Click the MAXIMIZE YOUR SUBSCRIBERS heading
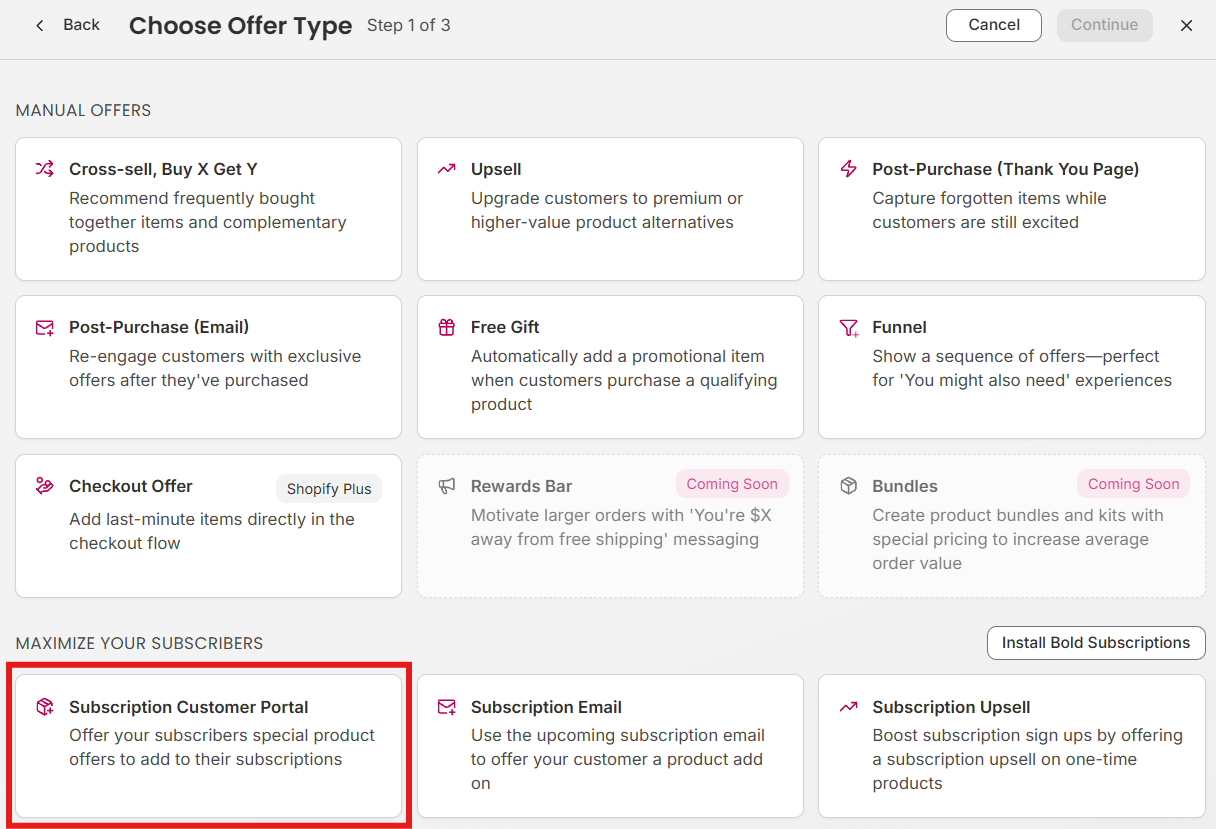This screenshot has width=1216, height=829. [140, 643]
